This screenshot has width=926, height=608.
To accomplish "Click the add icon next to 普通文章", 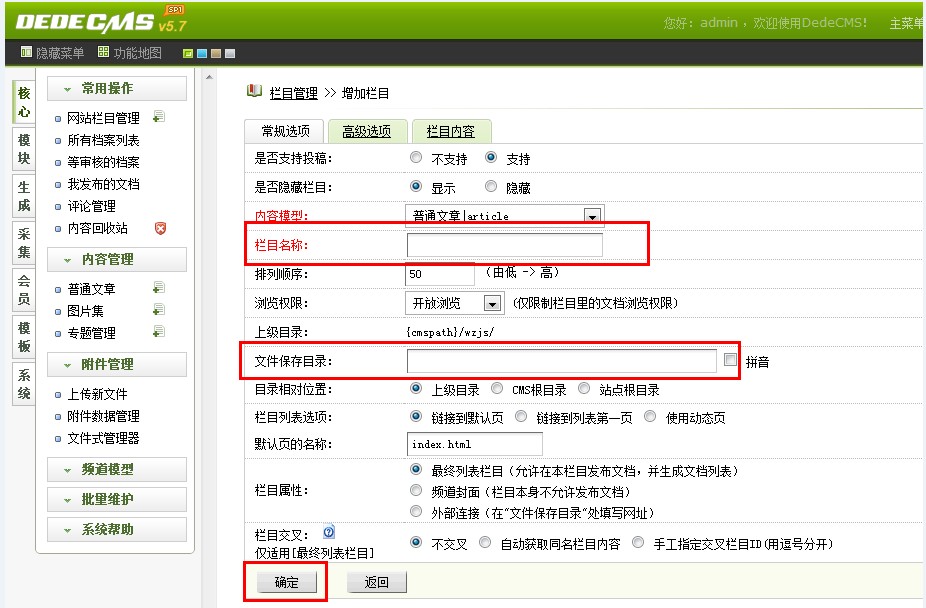I will (158, 289).
